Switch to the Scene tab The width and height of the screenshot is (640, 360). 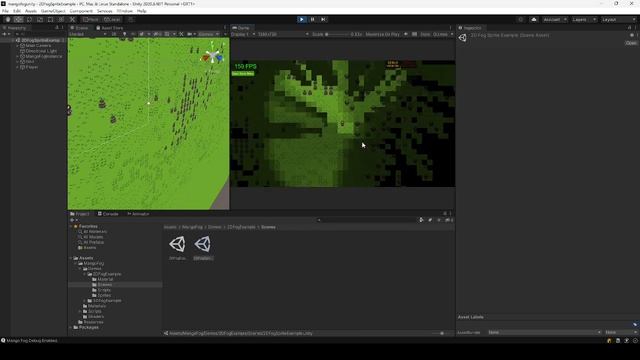click(79, 28)
